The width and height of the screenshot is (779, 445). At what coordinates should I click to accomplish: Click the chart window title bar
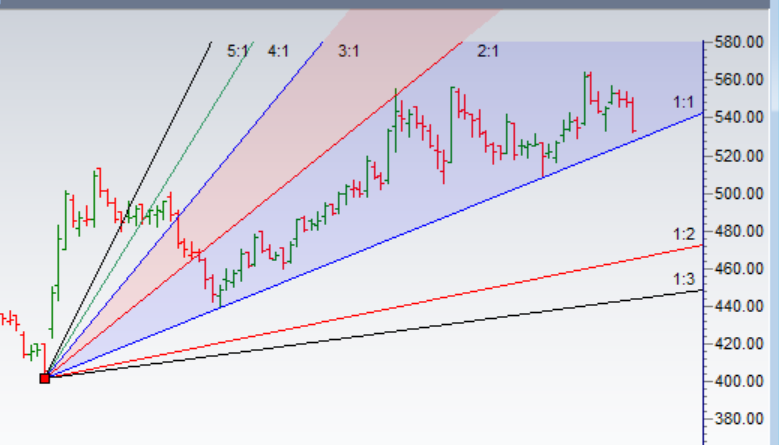[x=389, y=5]
